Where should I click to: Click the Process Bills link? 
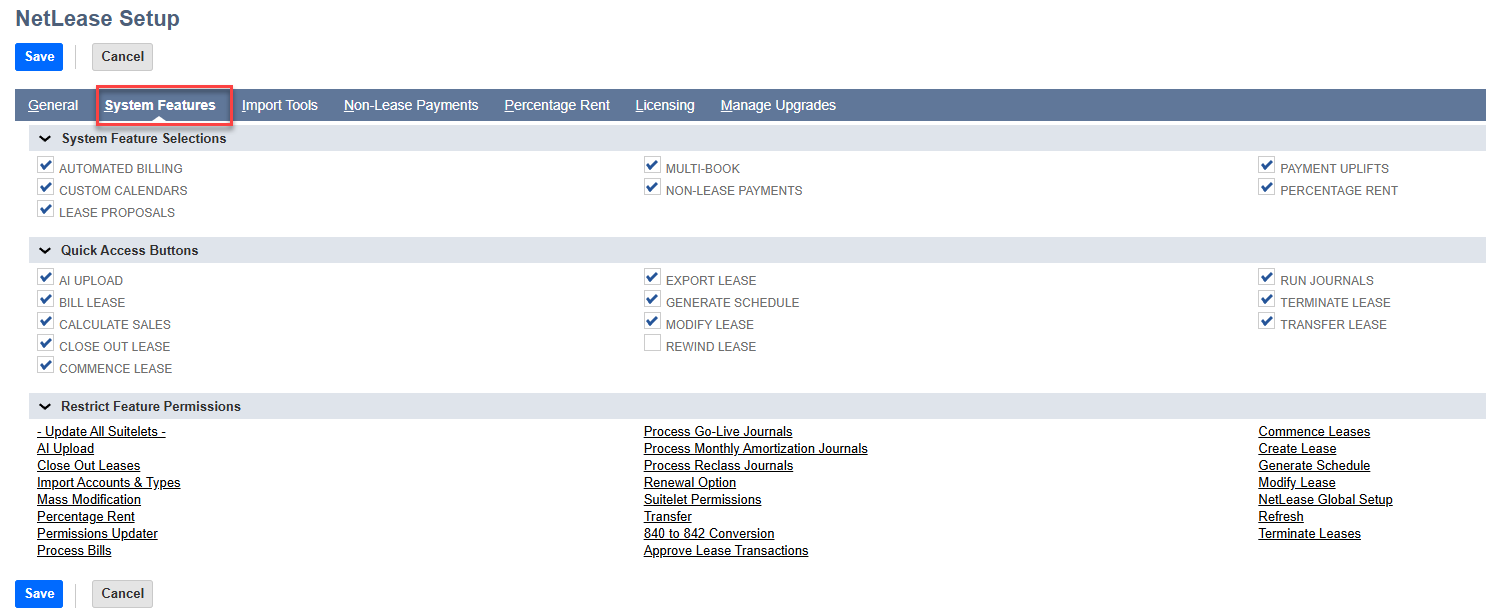pos(74,551)
